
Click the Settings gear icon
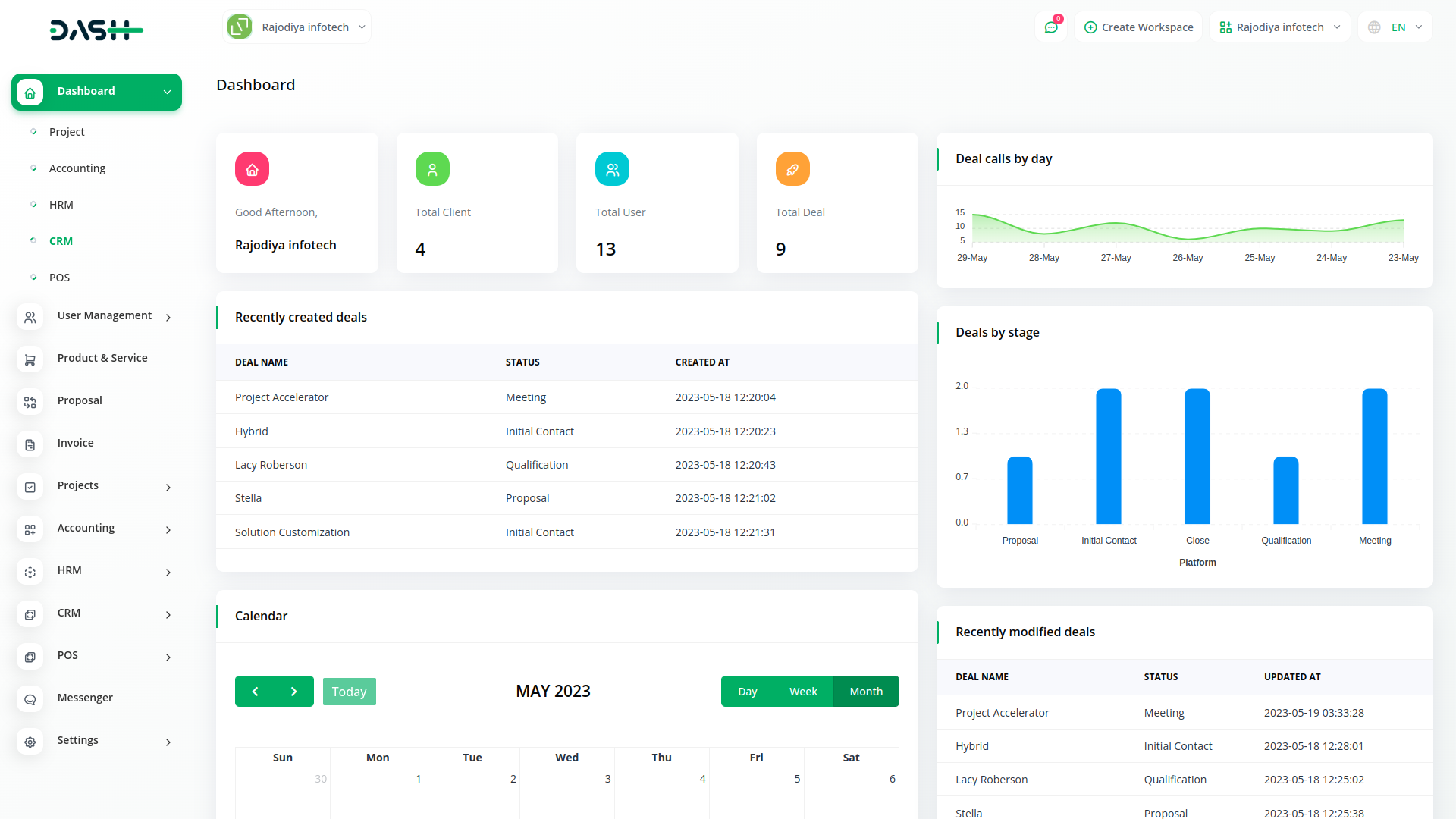click(x=30, y=742)
